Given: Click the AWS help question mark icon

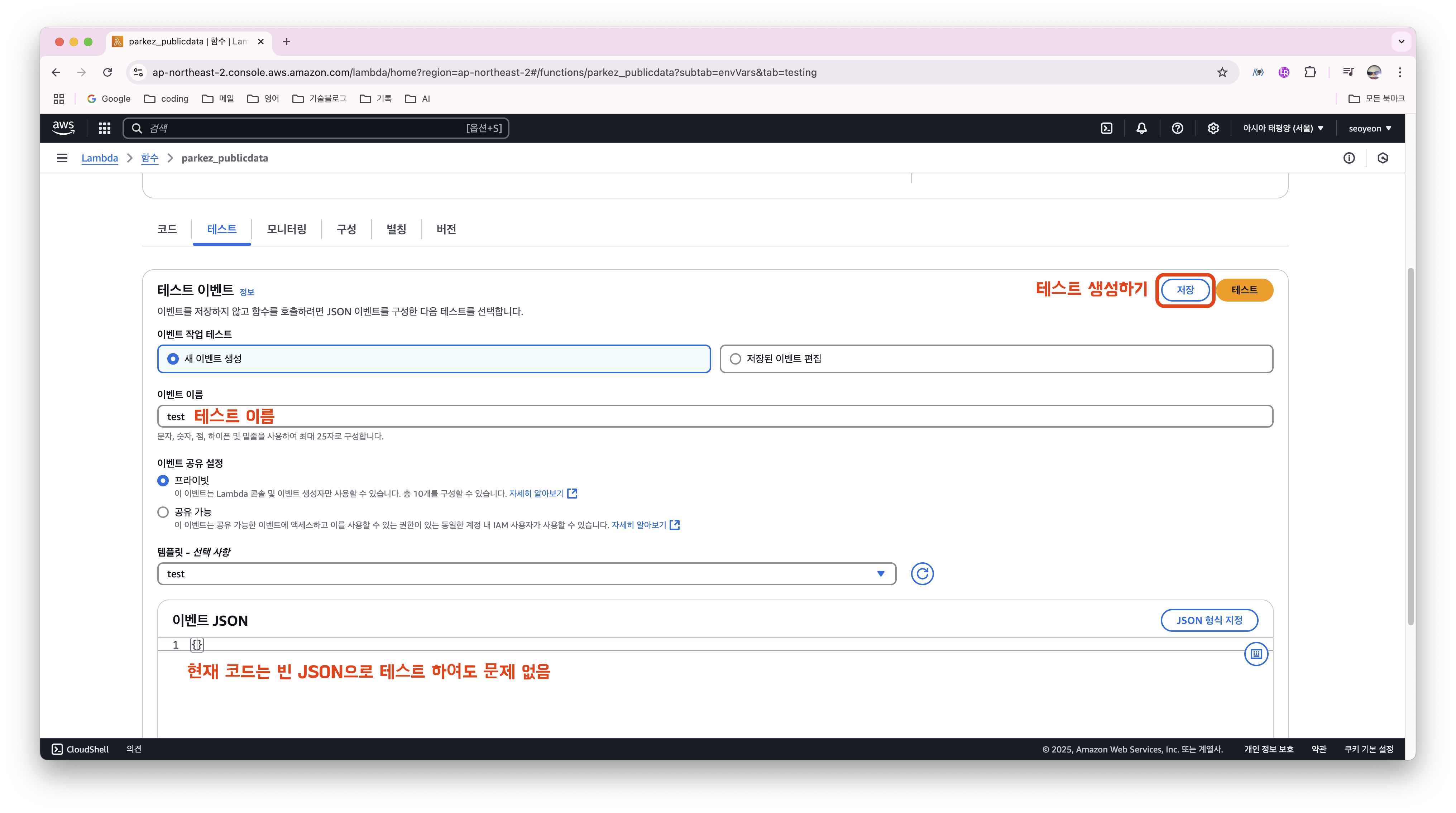Looking at the screenshot, I should 1177,128.
